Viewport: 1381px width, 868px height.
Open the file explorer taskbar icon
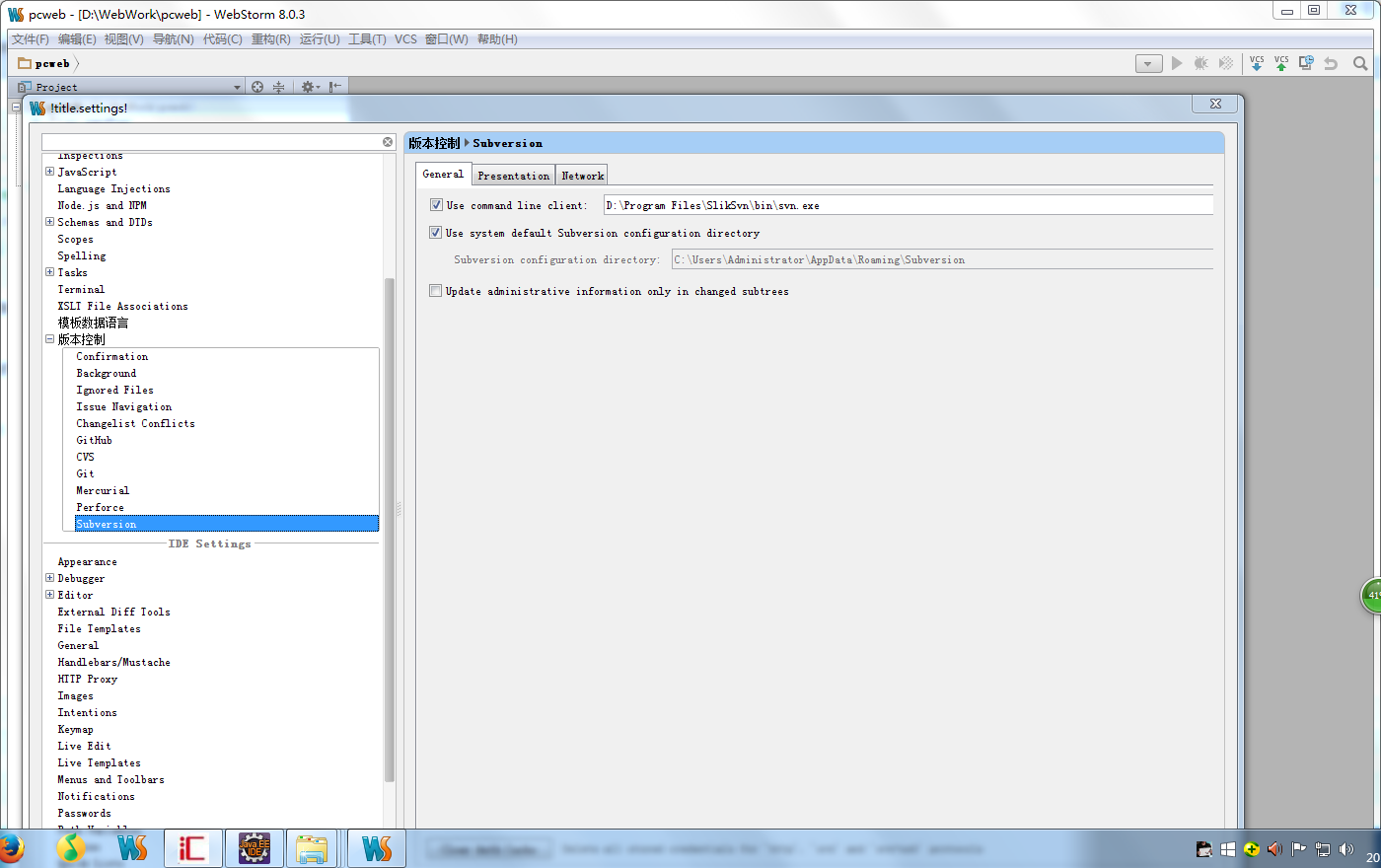(x=313, y=848)
